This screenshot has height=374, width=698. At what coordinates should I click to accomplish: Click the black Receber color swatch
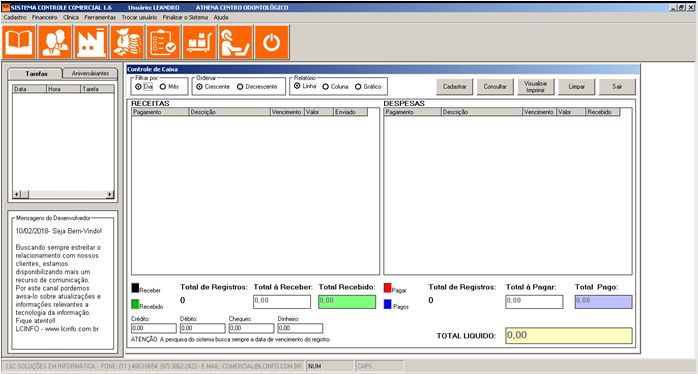[135, 288]
